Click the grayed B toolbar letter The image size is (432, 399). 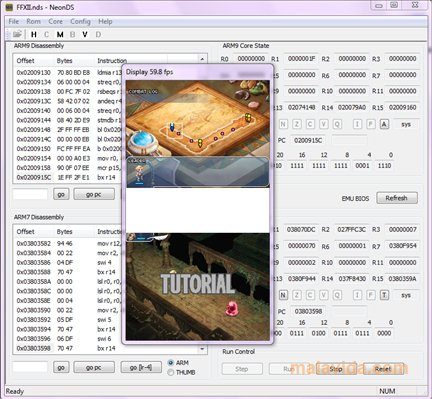[72, 34]
